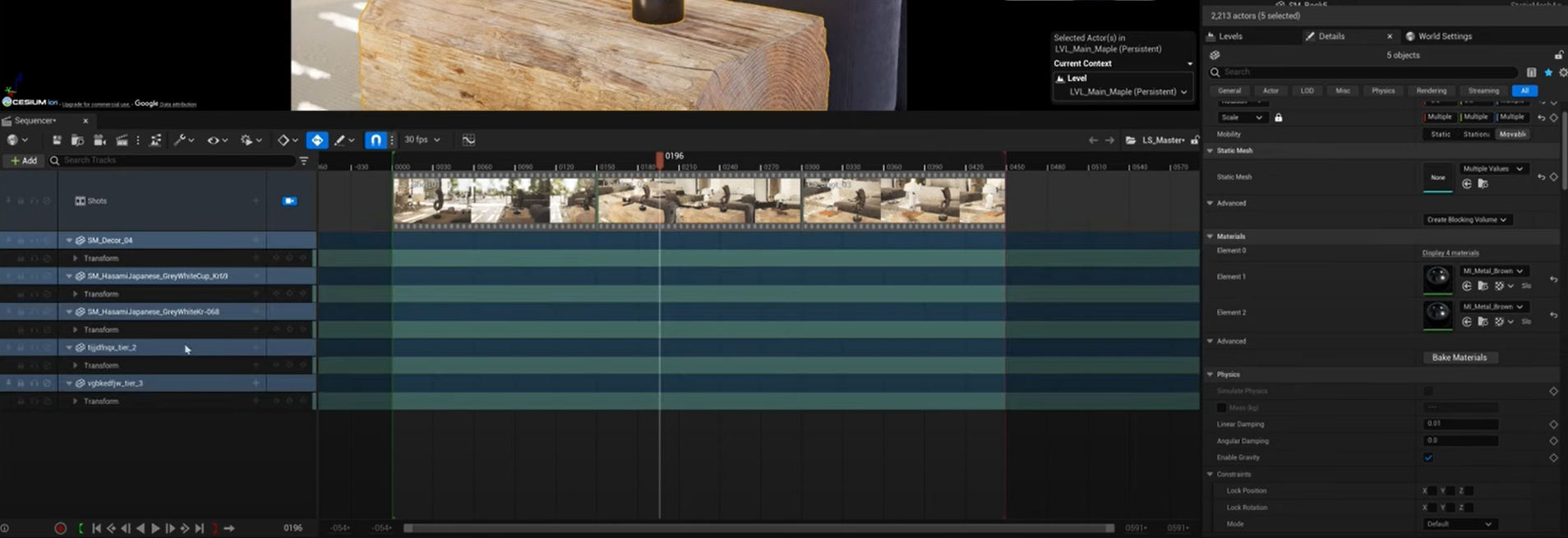Select the Rendering filter in Details
This screenshot has width=1568, height=538.
click(1432, 91)
